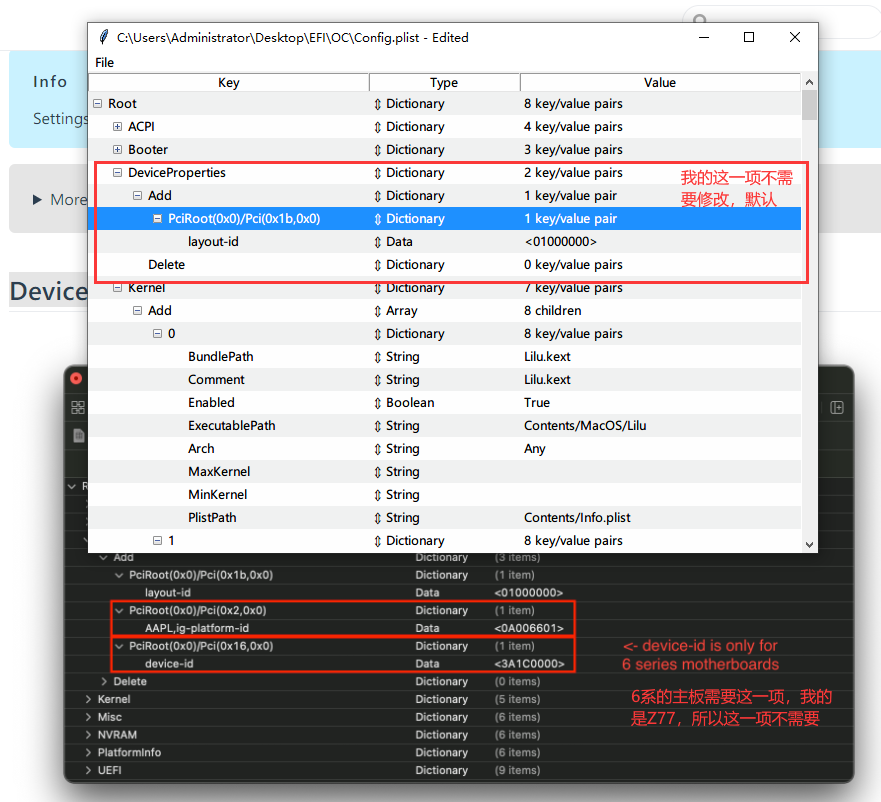Viewport: 881px width, 802px height.
Task: Expand the Booter entry
Action: (117, 150)
